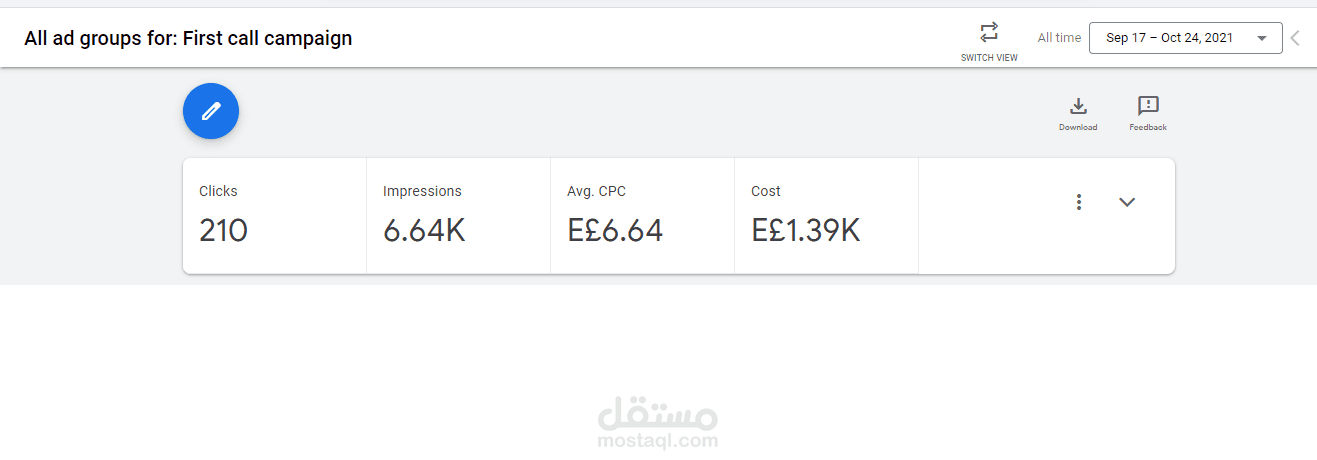Select the Impressions metric label
Image resolution: width=1317 pixels, height=460 pixels.
pyautogui.click(x=422, y=191)
